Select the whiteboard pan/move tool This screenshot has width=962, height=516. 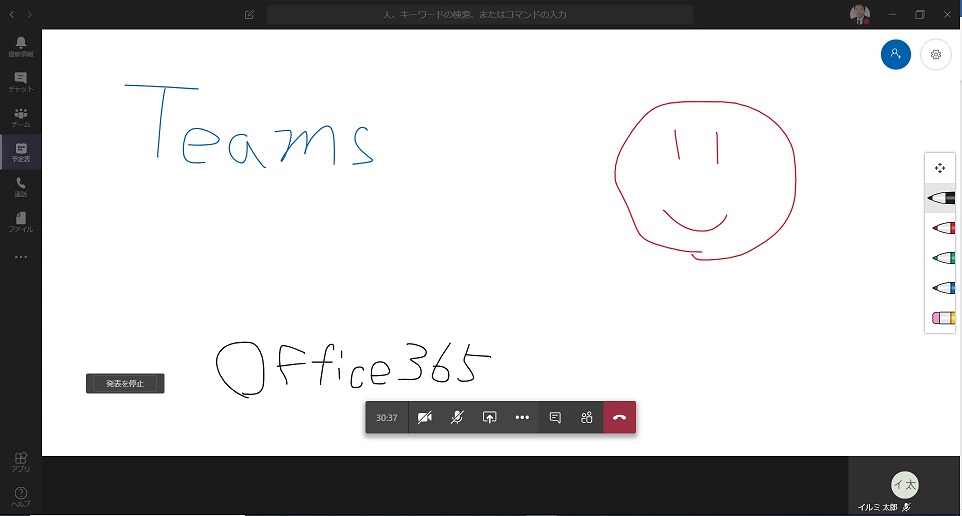(939, 168)
